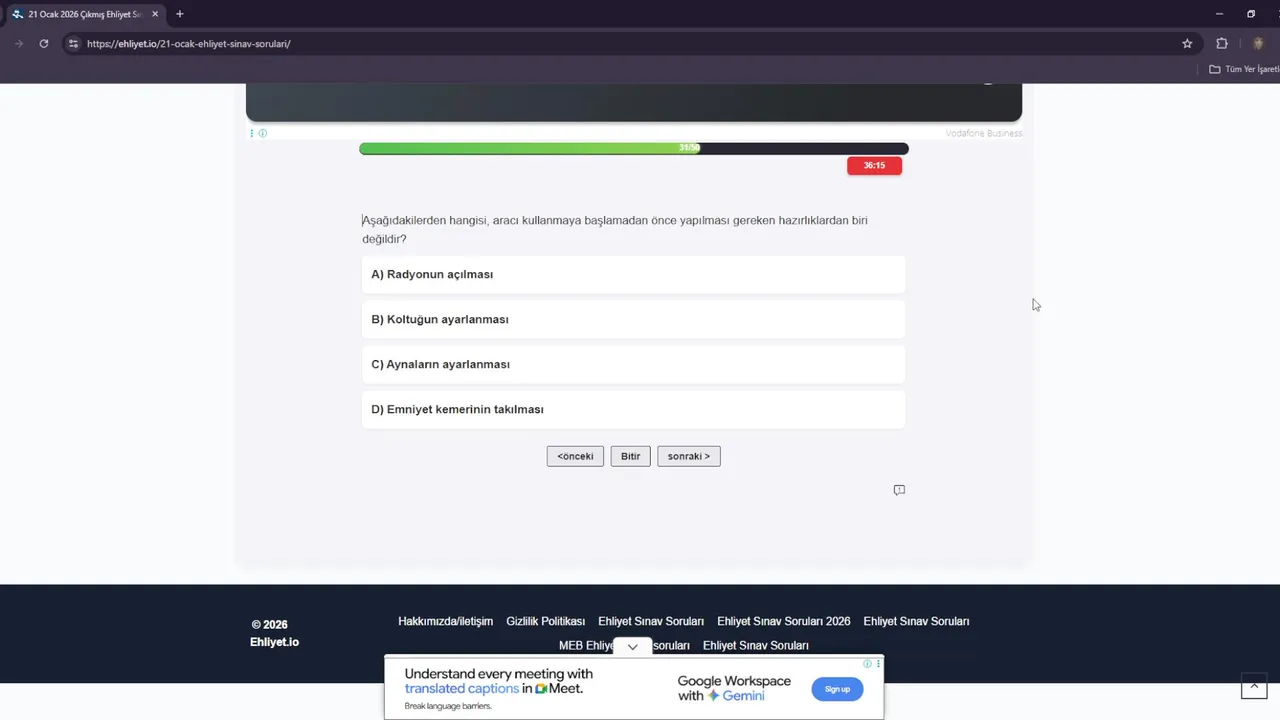
Task: Click Sign up in the Google Workspace ad
Action: (837, 689)
